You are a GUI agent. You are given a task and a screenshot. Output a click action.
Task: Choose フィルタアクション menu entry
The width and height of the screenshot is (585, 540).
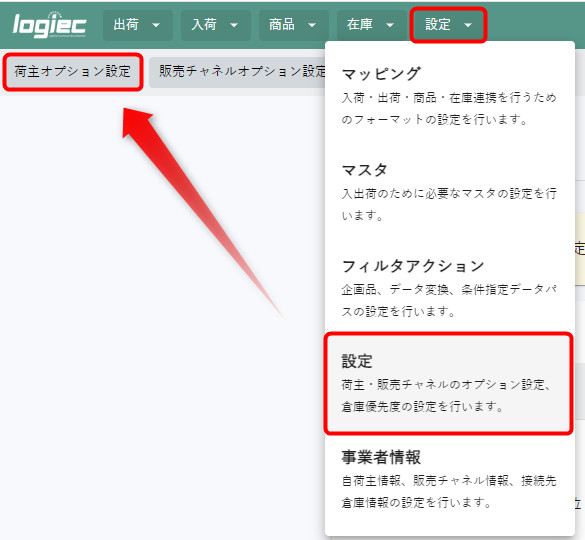450,288
